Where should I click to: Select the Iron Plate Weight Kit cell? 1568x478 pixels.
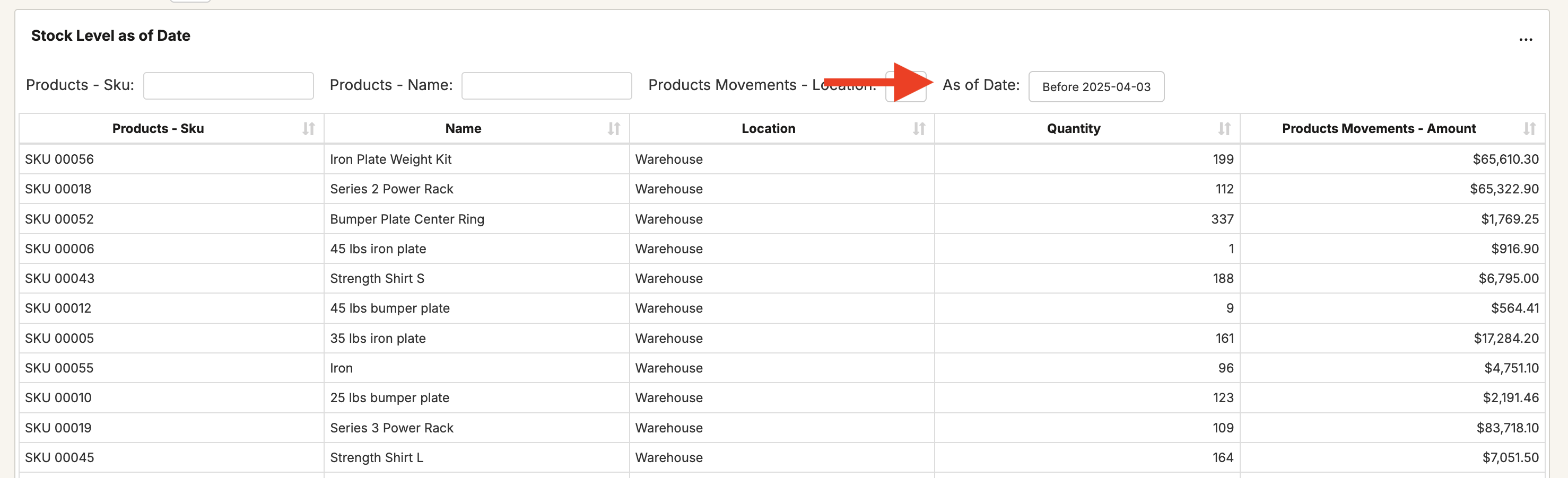pos(391,159)
